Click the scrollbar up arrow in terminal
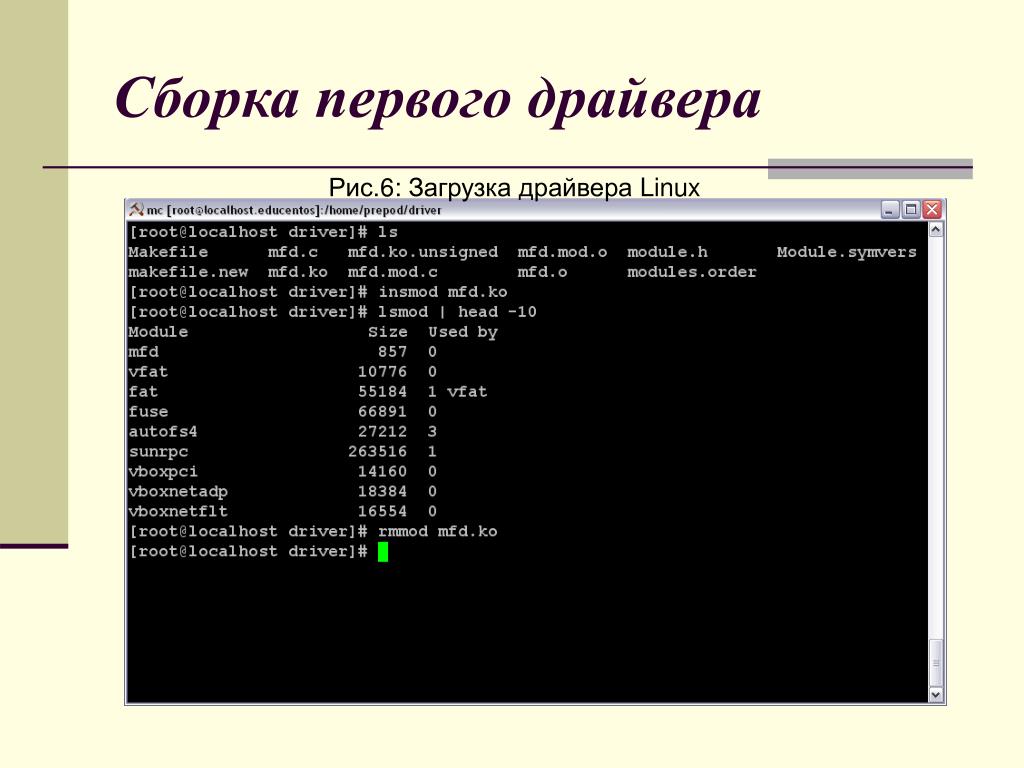This screenshot has width=1024, height=768. pyautogui.click(x=936, y=230)
